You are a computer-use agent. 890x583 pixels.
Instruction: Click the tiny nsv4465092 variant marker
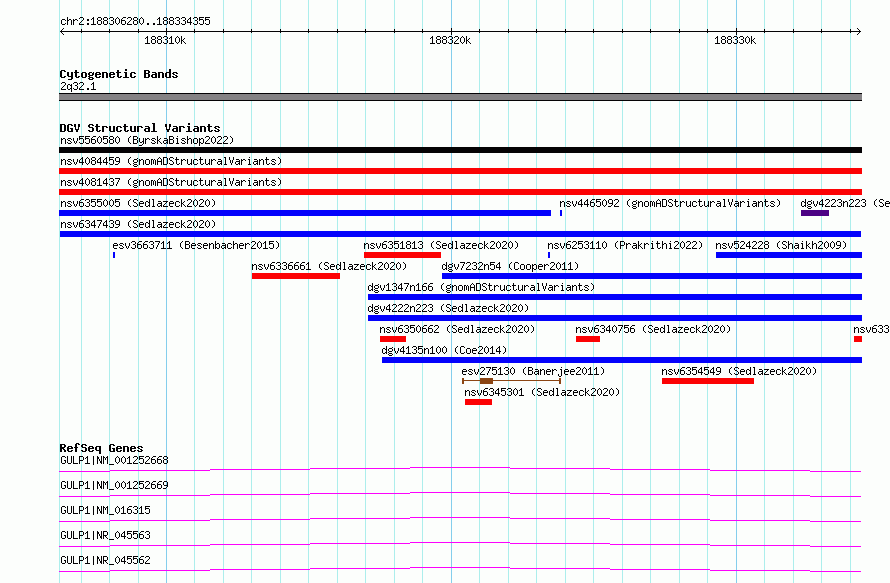tap(561, 213)
